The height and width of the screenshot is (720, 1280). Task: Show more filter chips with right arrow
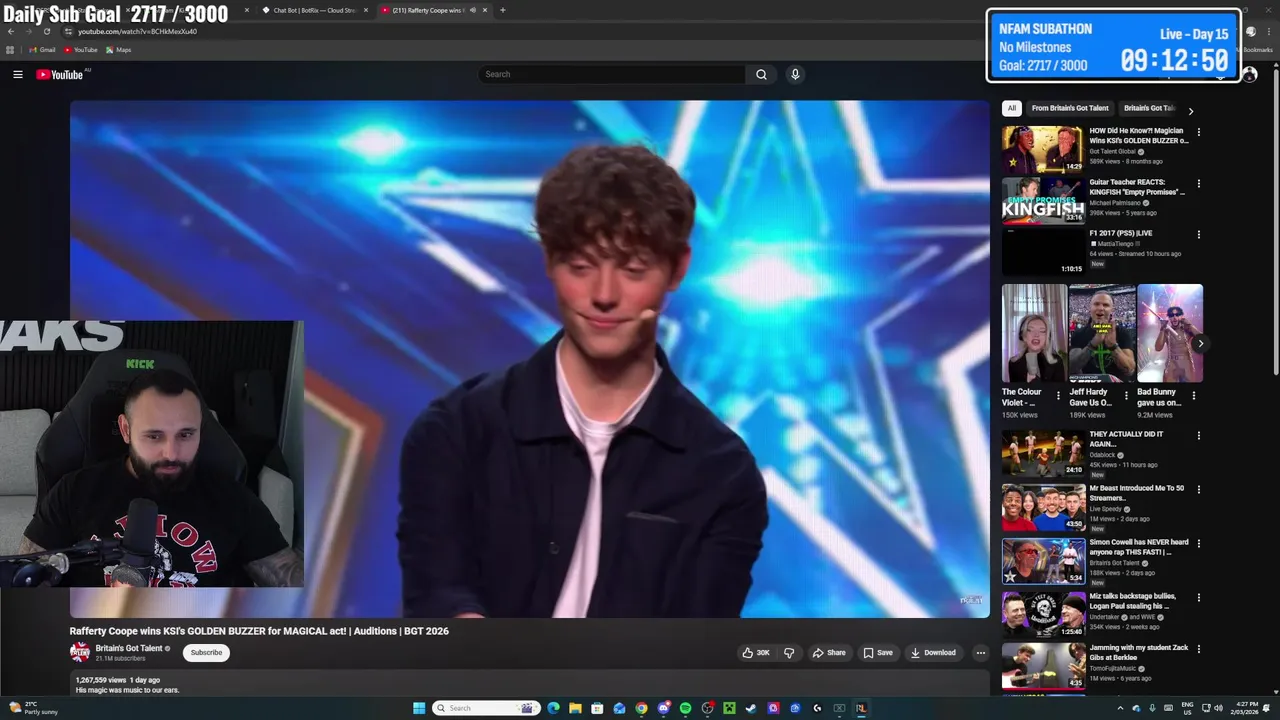(x=1190, y=110)
